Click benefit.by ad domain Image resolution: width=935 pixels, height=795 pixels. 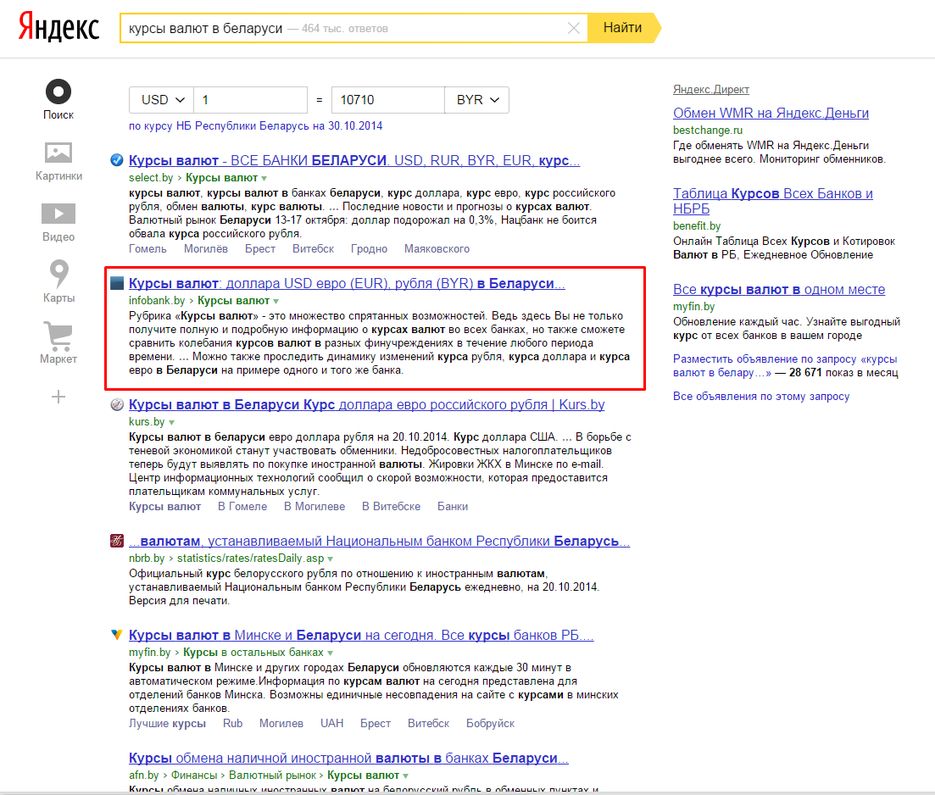[696, 225]
